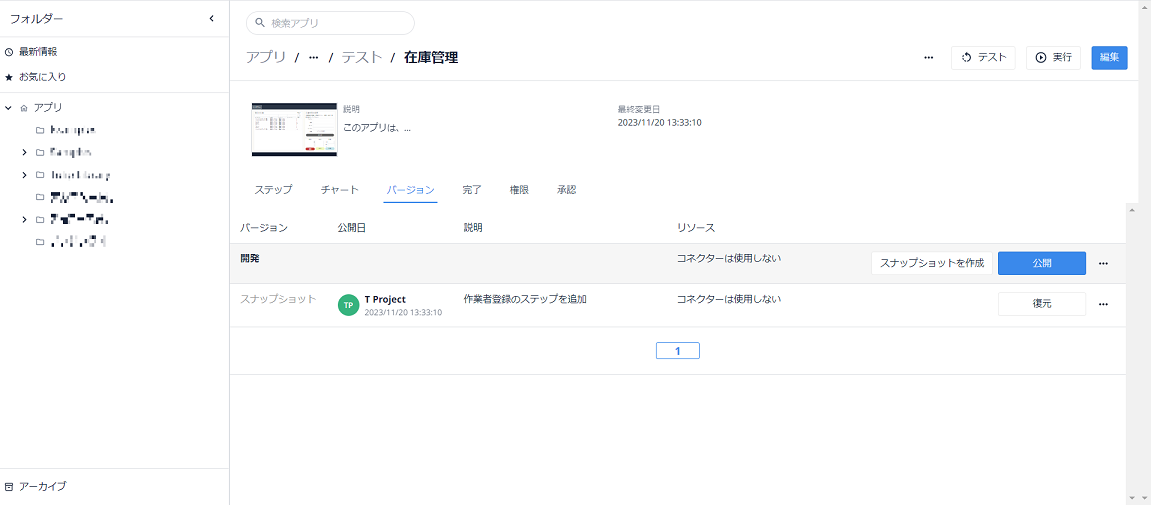Open お気に入り favorites in the sidebar

43,77
